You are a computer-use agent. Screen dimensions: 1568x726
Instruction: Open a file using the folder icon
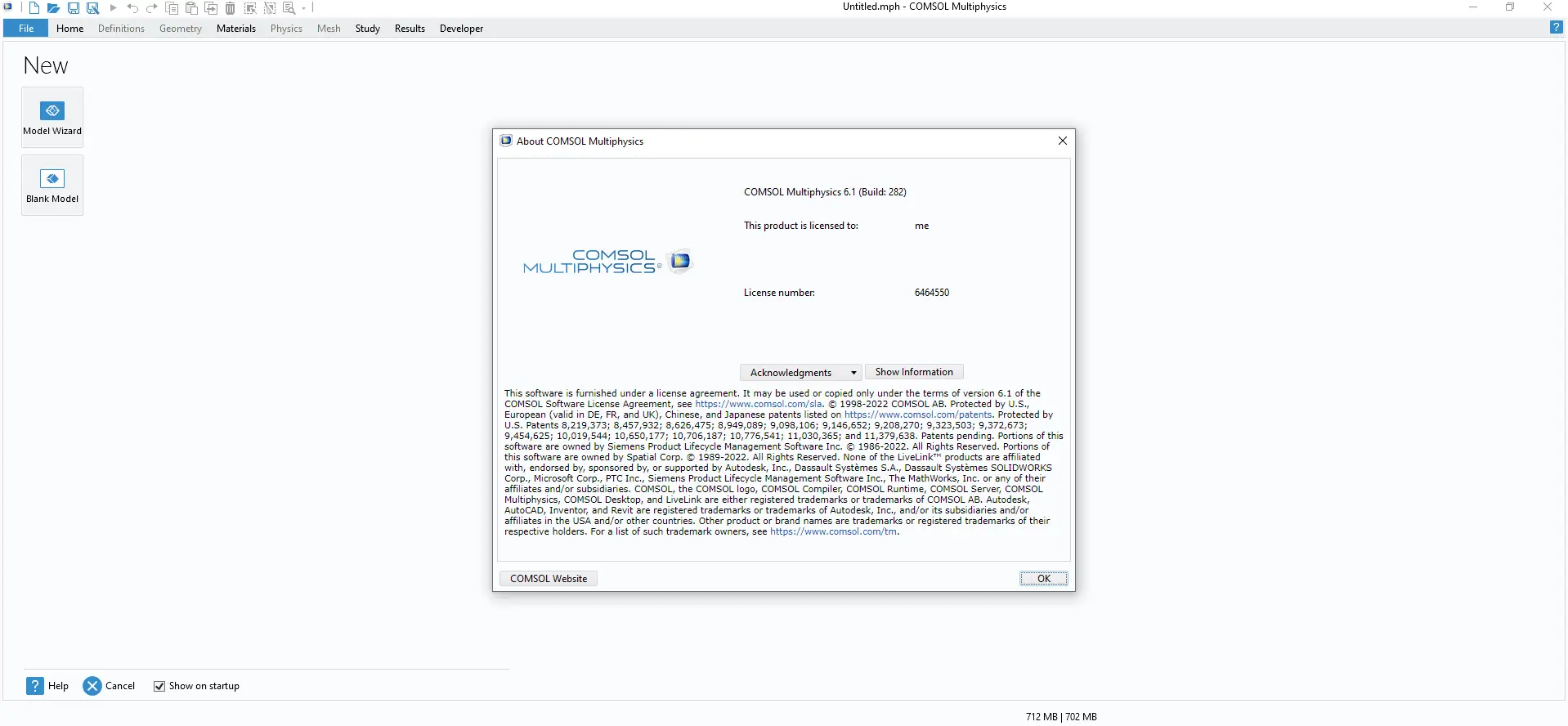(53, 8)
